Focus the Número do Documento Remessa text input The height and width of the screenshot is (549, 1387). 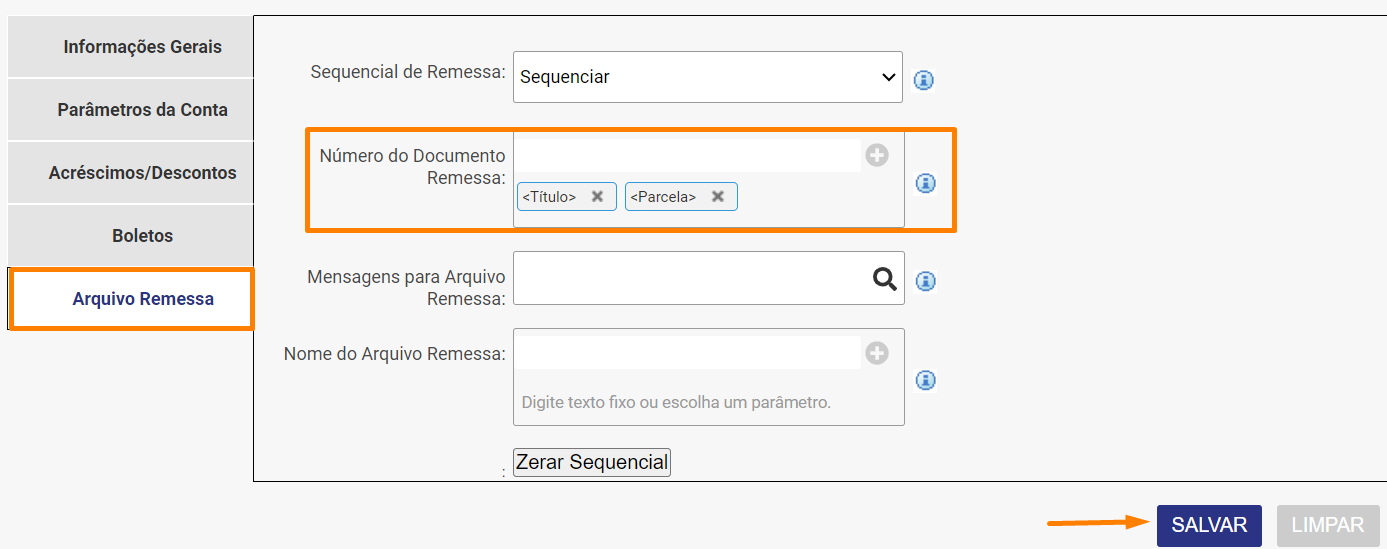coord(687,155)
